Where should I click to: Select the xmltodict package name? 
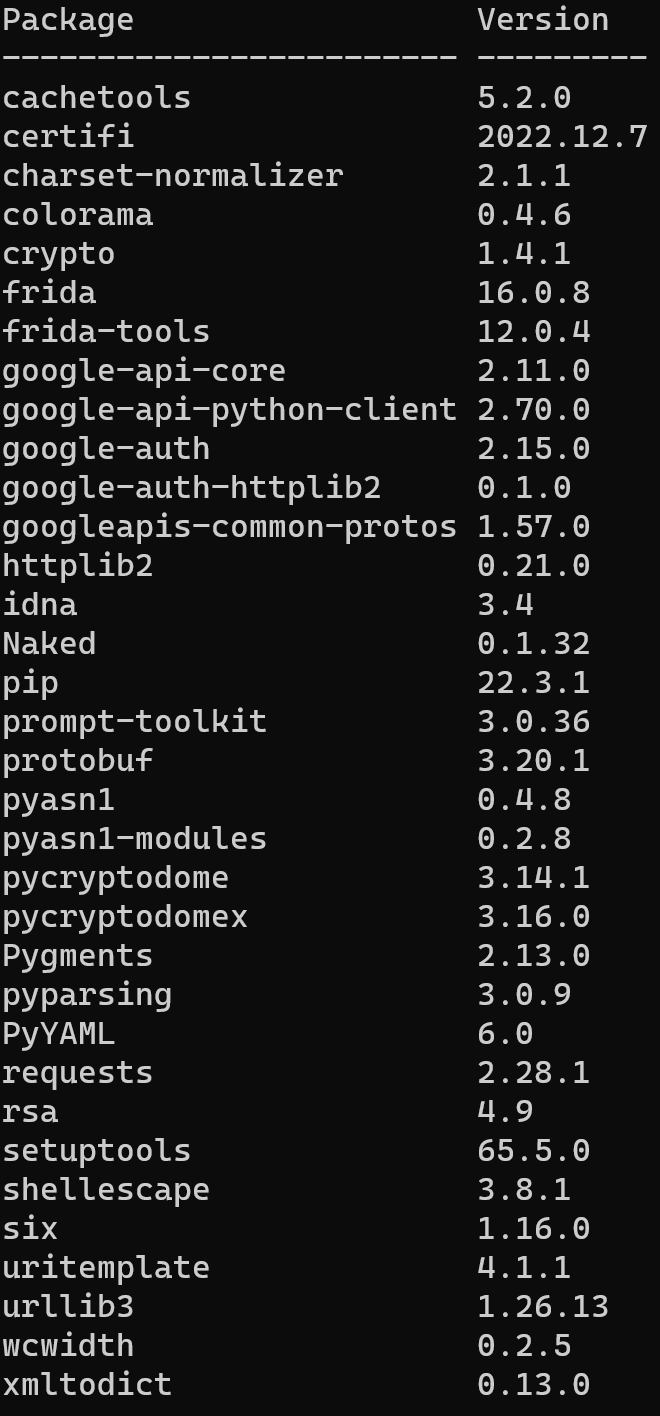(87, 1384)
